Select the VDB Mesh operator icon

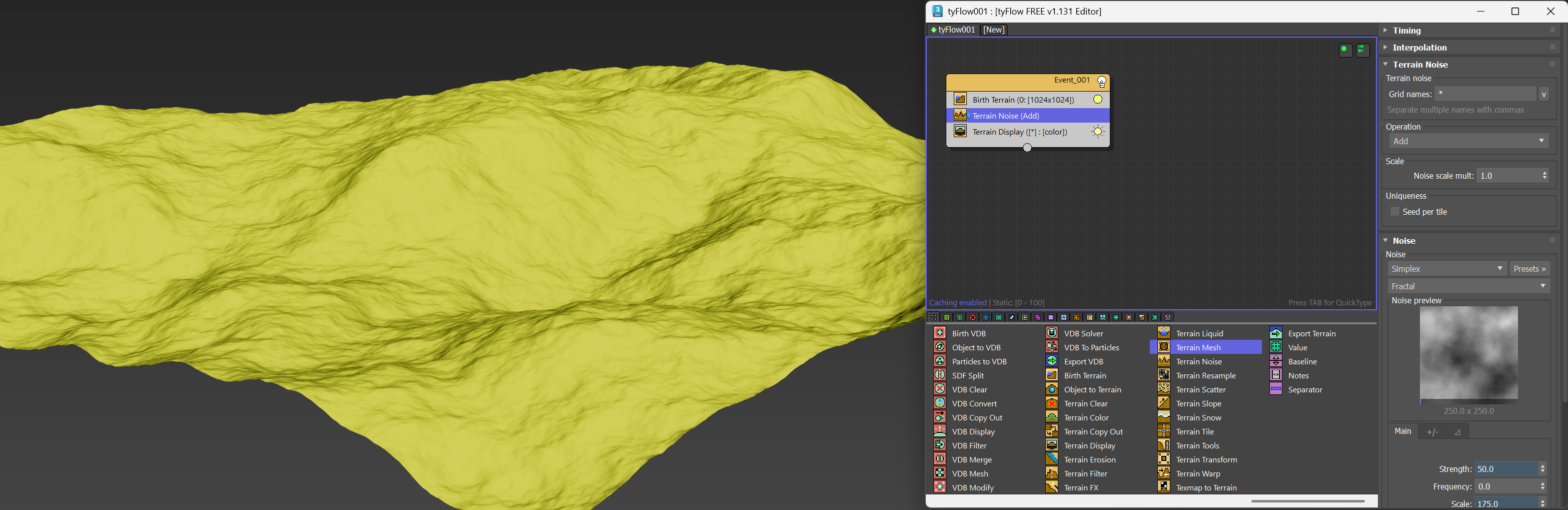point(940,473)
